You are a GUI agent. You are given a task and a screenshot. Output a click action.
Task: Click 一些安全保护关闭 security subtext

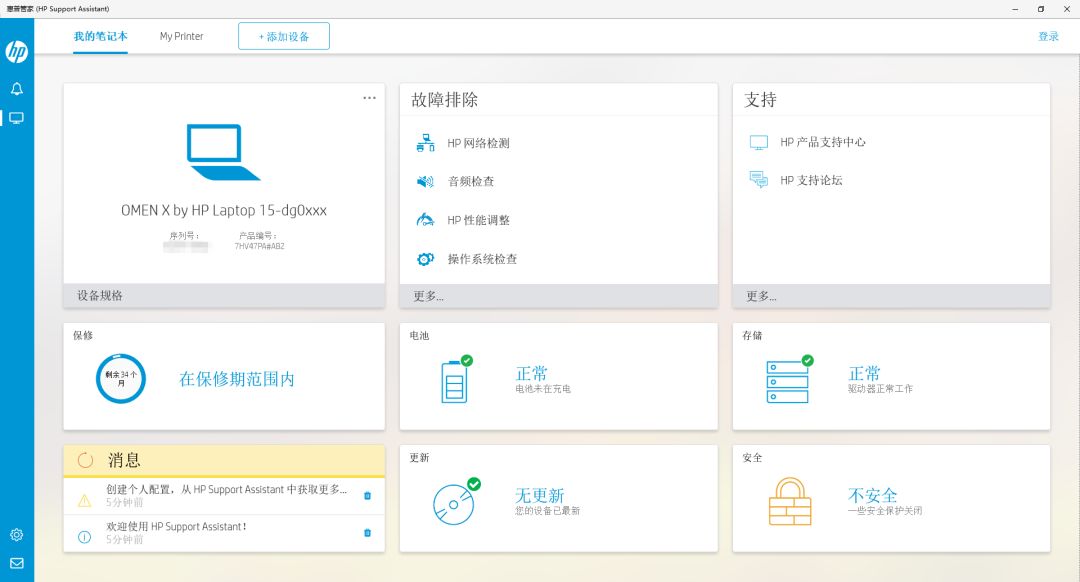pos(885,511)
